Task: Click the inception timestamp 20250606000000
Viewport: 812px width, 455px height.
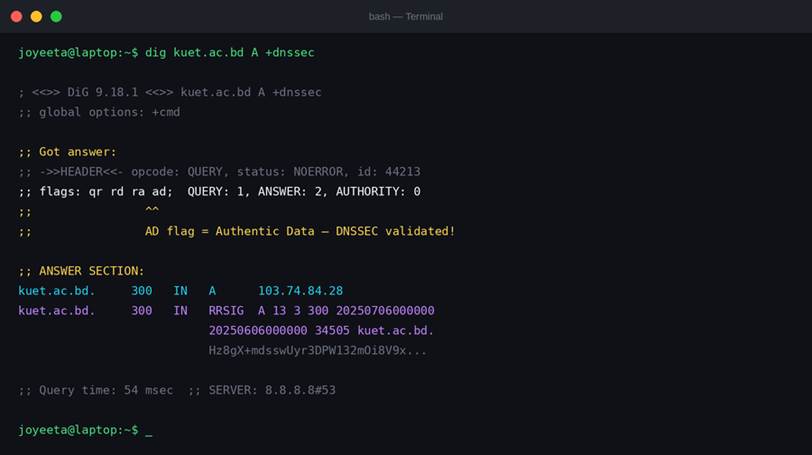Action: pyautogui.click(x=258, y=331)
